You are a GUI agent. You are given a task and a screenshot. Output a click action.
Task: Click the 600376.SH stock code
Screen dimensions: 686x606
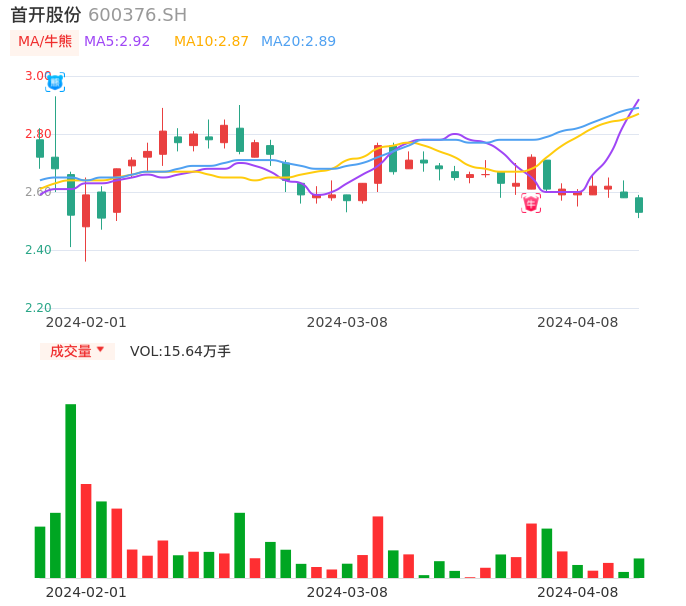click(x=137, y=15)
